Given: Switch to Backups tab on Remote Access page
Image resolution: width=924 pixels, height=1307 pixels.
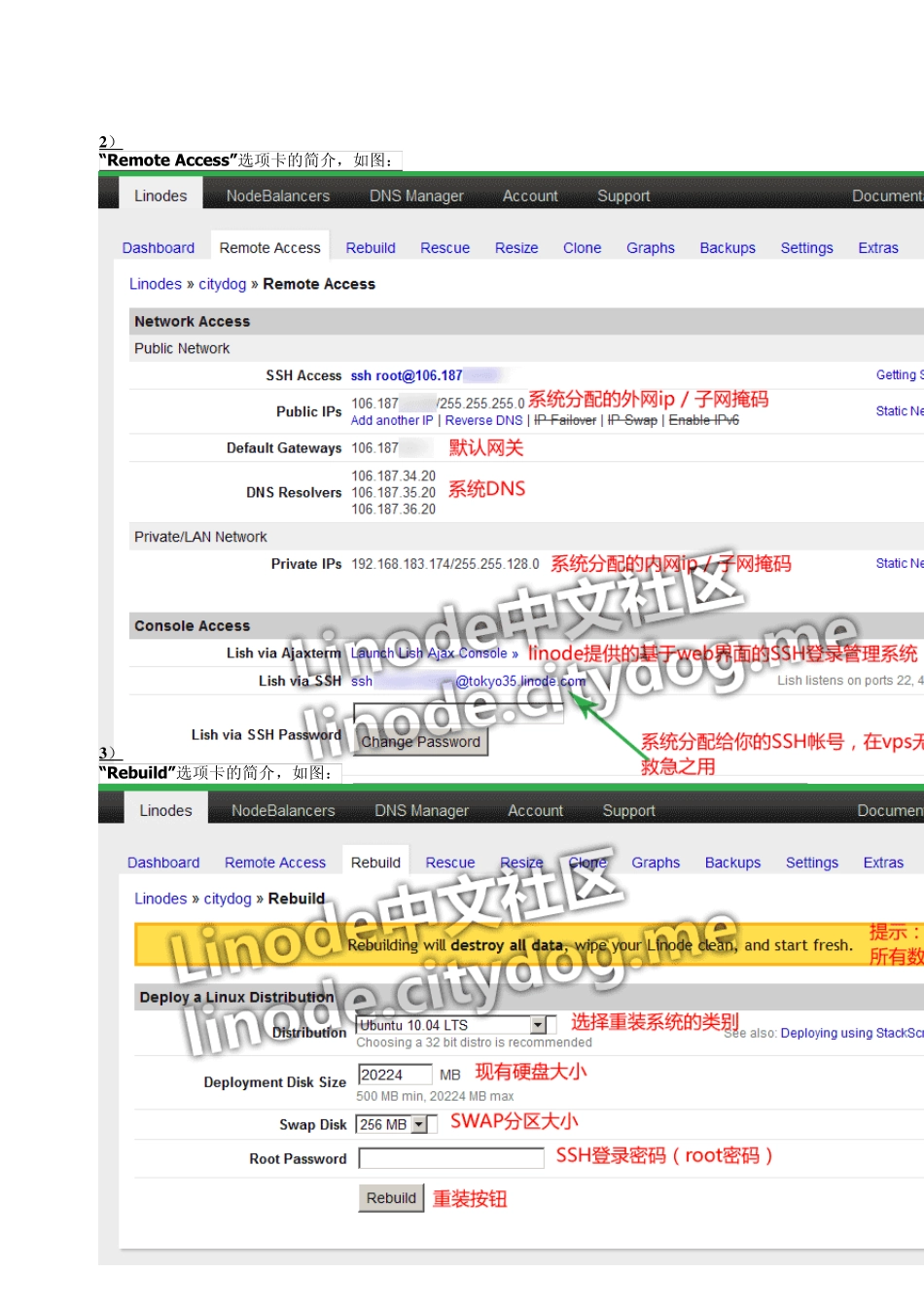Looking at the screenshot, I should click(728, 248).
